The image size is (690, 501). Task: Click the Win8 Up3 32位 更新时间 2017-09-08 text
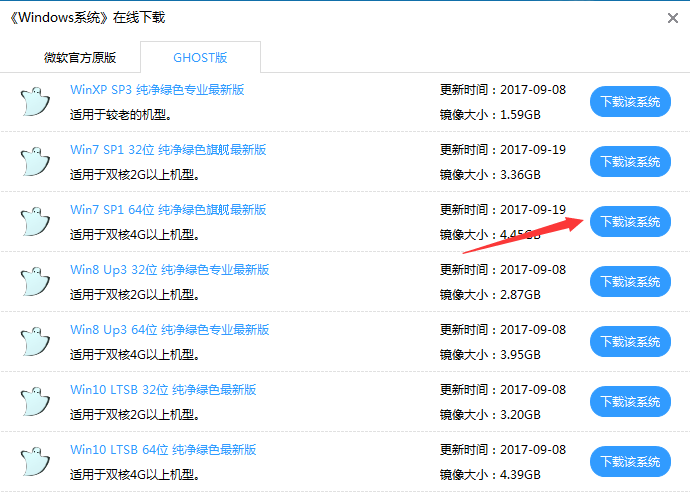click(x=503, y=270)
